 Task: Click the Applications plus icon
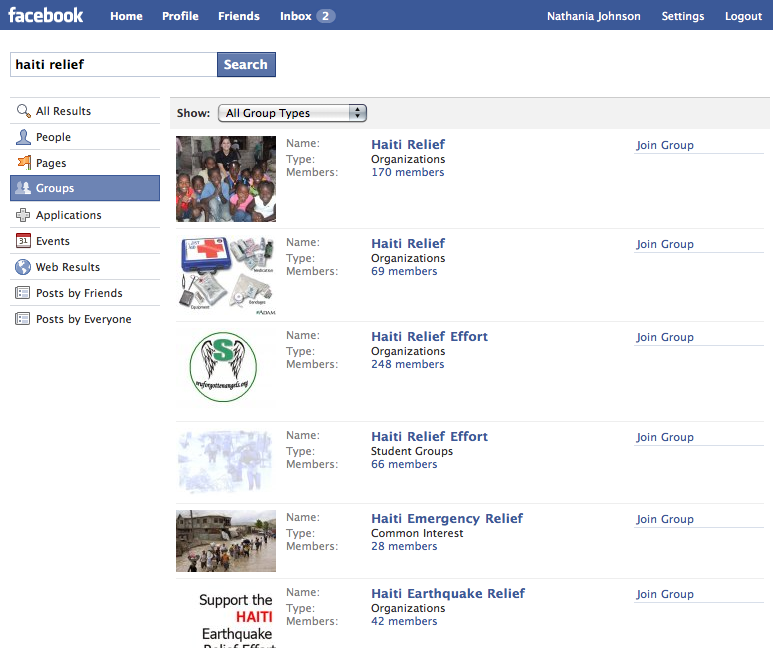[24, 215]
